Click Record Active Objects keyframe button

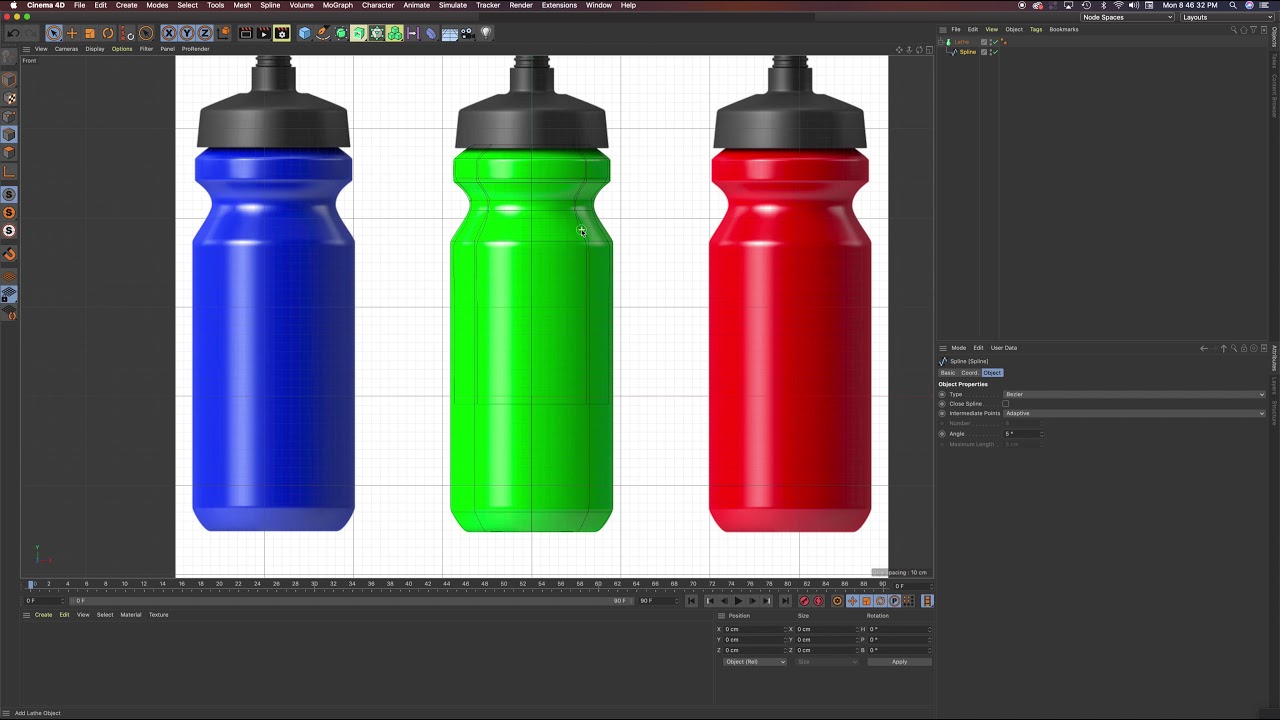[x=804, y=601]
